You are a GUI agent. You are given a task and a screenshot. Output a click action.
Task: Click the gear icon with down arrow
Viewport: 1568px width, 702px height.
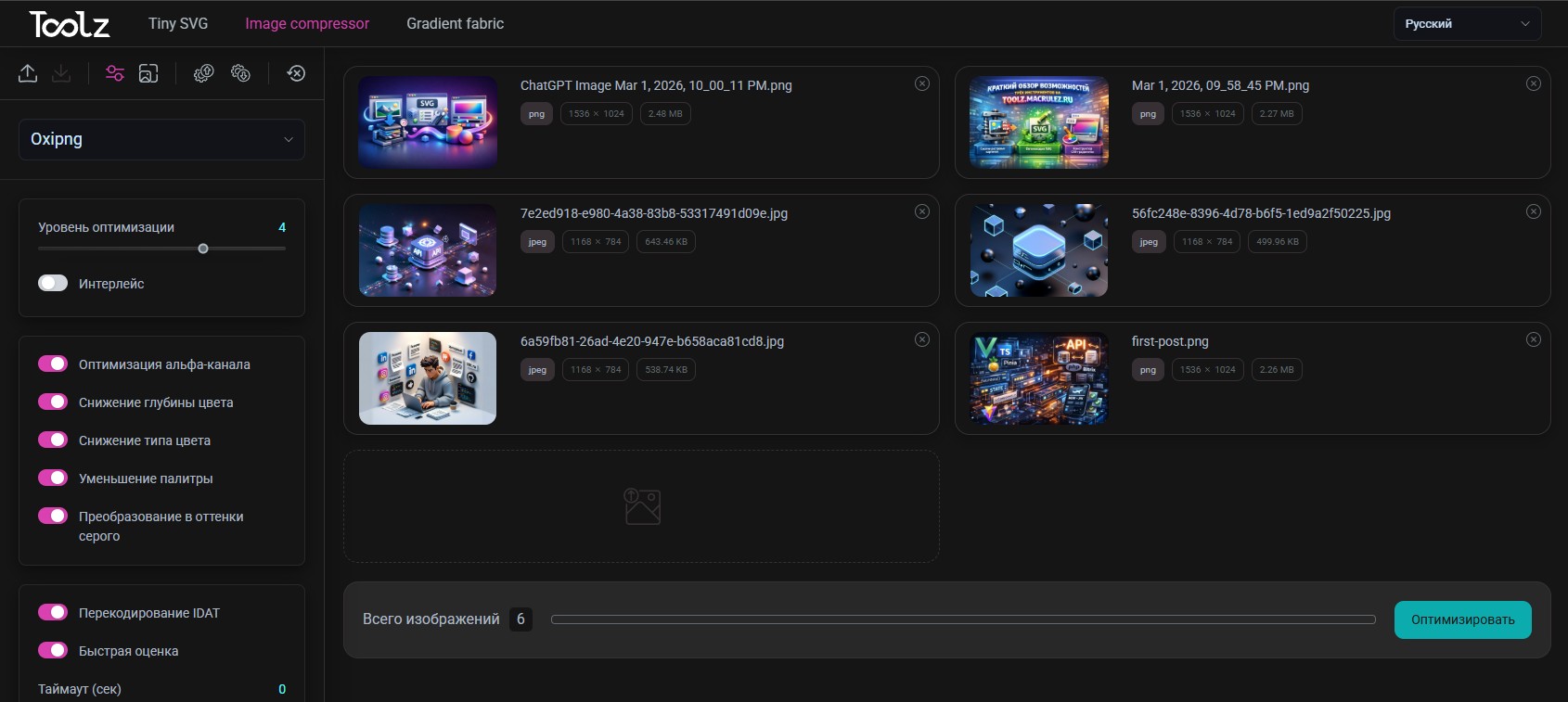coord(240,73)
